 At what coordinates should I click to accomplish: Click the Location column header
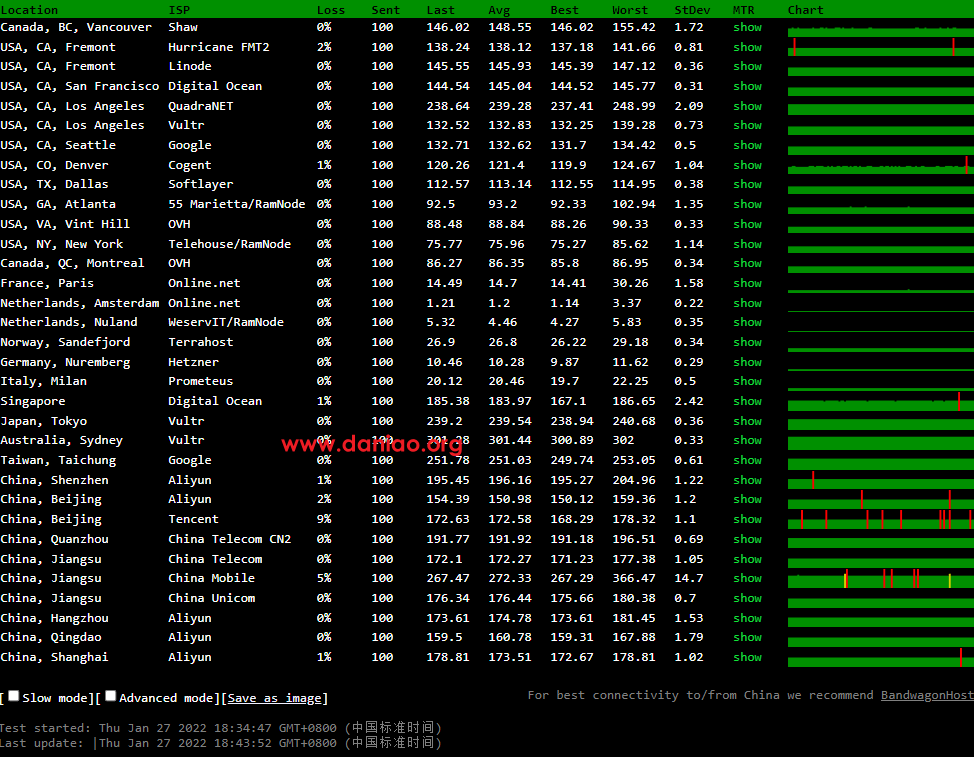pyautogui.click(x=29, y=10)
